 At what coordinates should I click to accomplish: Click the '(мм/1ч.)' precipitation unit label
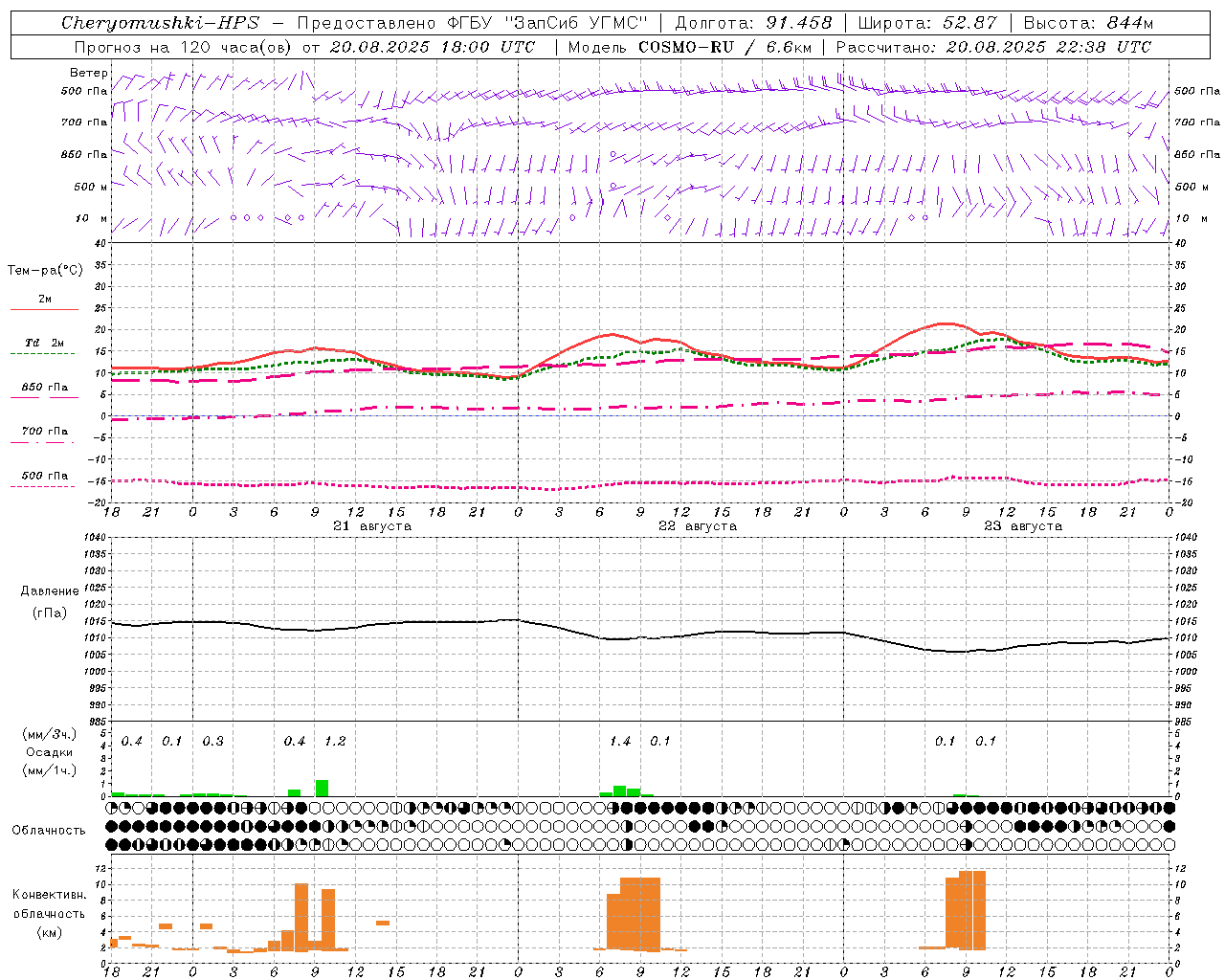click(50, 770)
